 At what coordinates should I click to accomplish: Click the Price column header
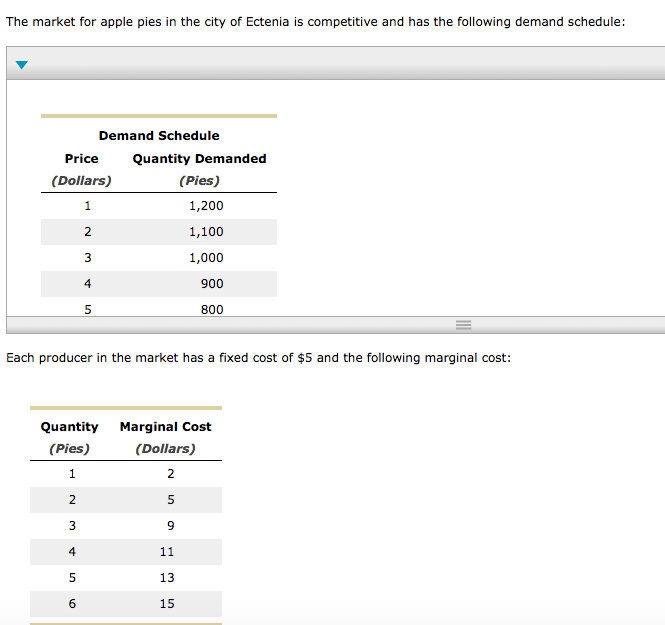point(82,158)
